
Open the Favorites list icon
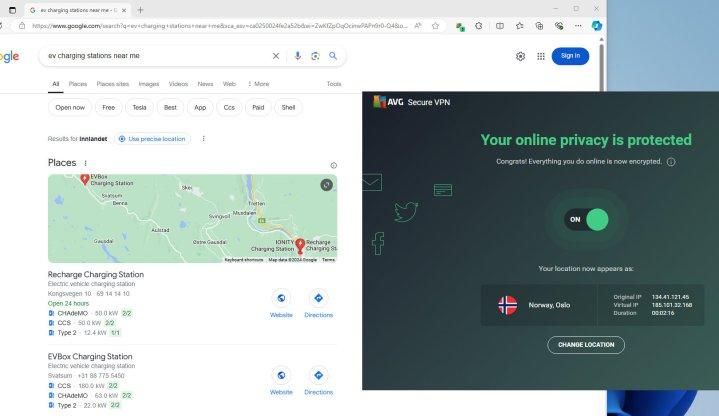520,26
